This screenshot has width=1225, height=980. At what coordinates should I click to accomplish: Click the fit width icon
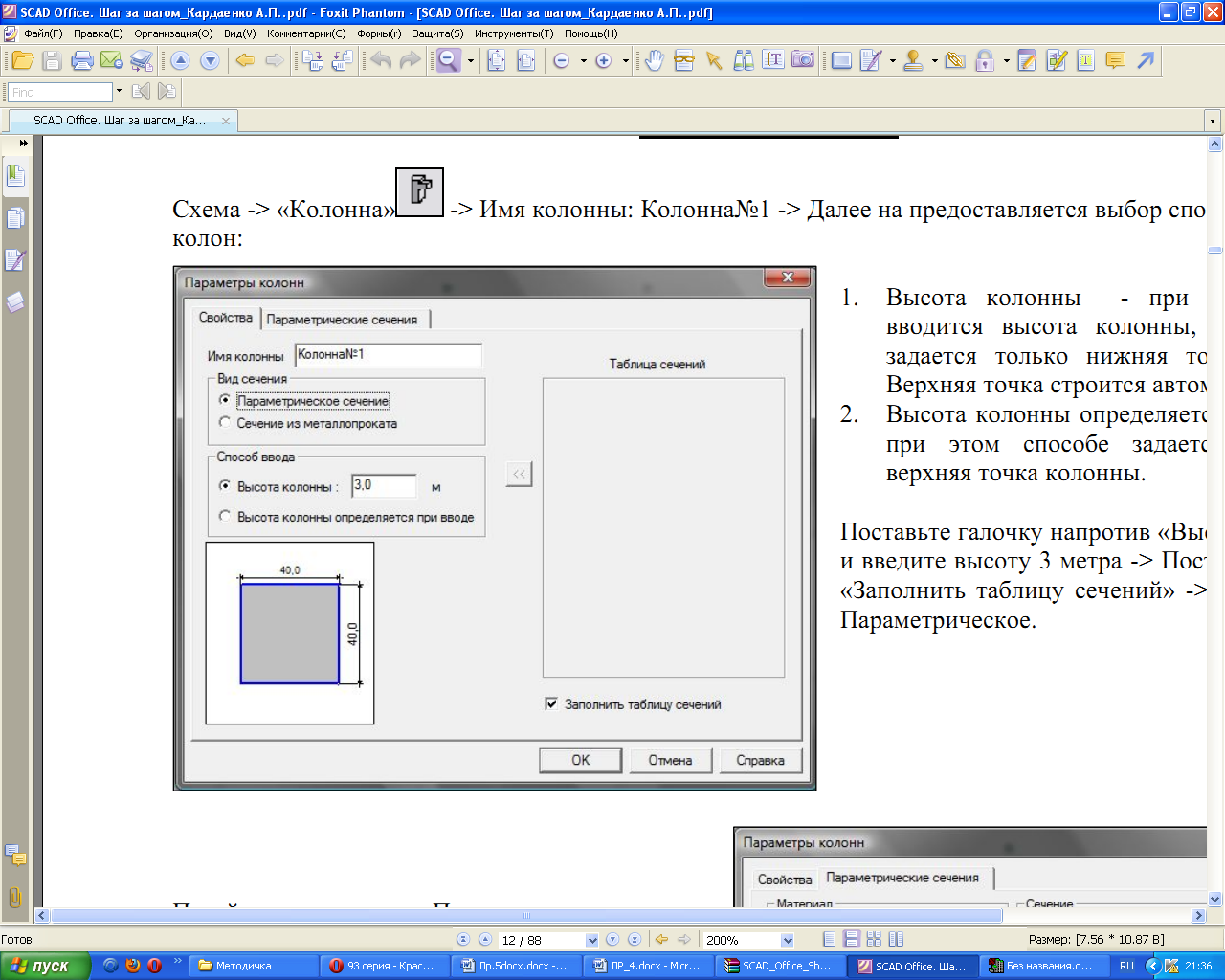(526, 61)
